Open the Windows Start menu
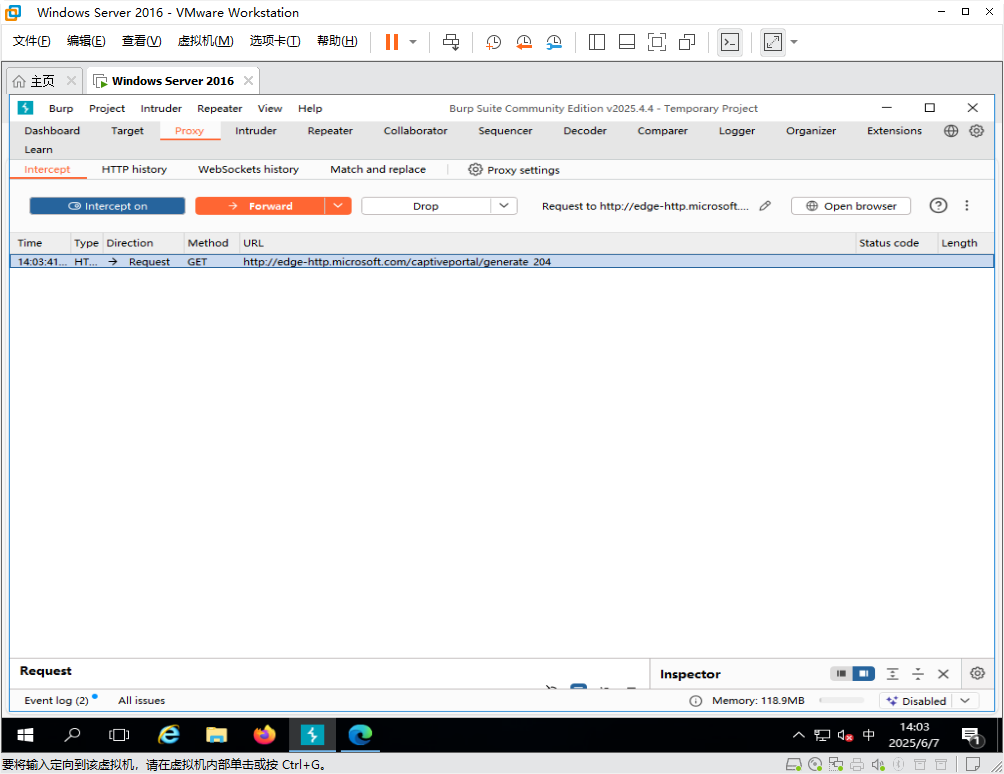The image size is (1004, 774). tap(25, 735)
